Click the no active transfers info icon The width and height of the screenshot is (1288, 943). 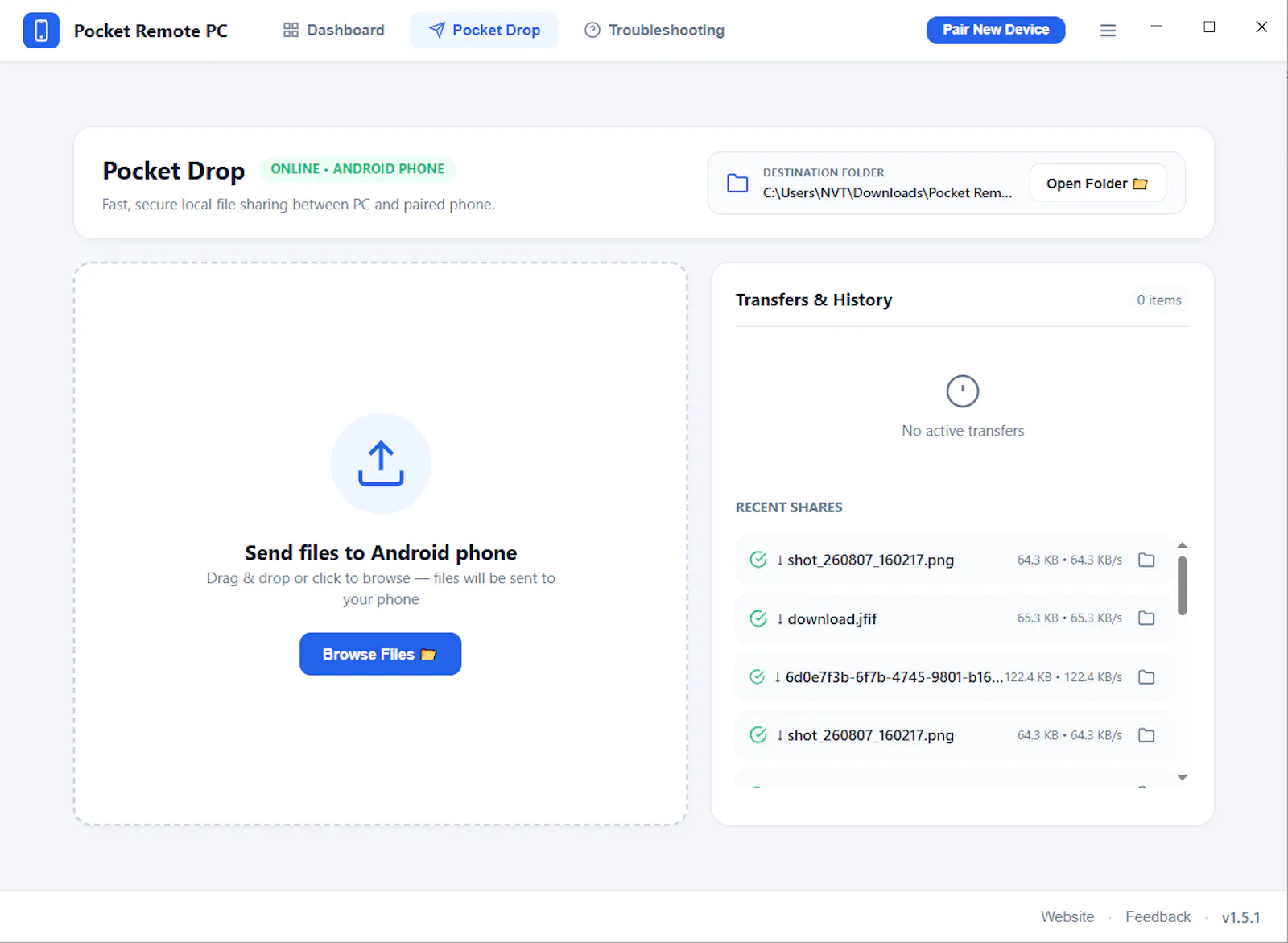(x=963, y=391)
